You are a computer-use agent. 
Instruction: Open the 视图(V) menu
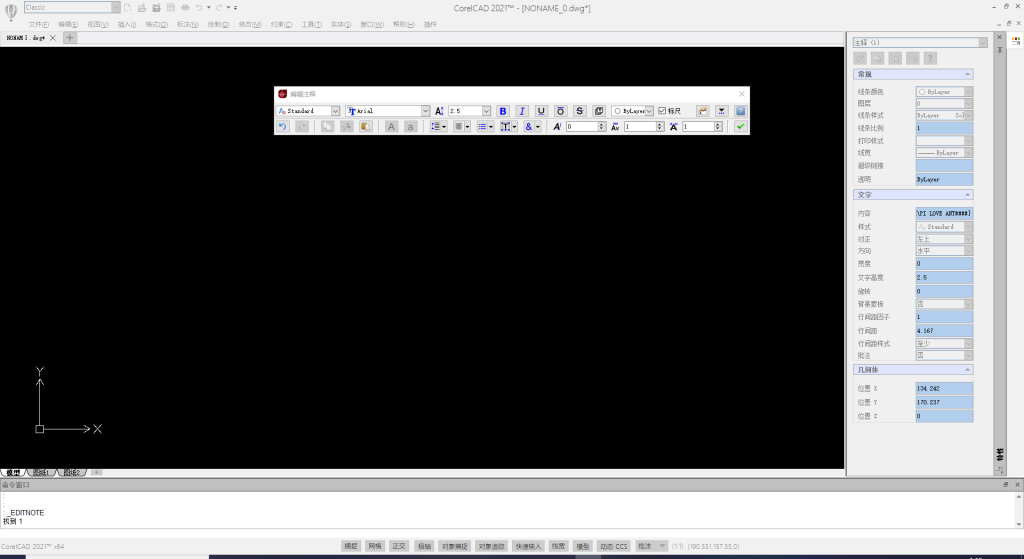[x=98, y=24]
